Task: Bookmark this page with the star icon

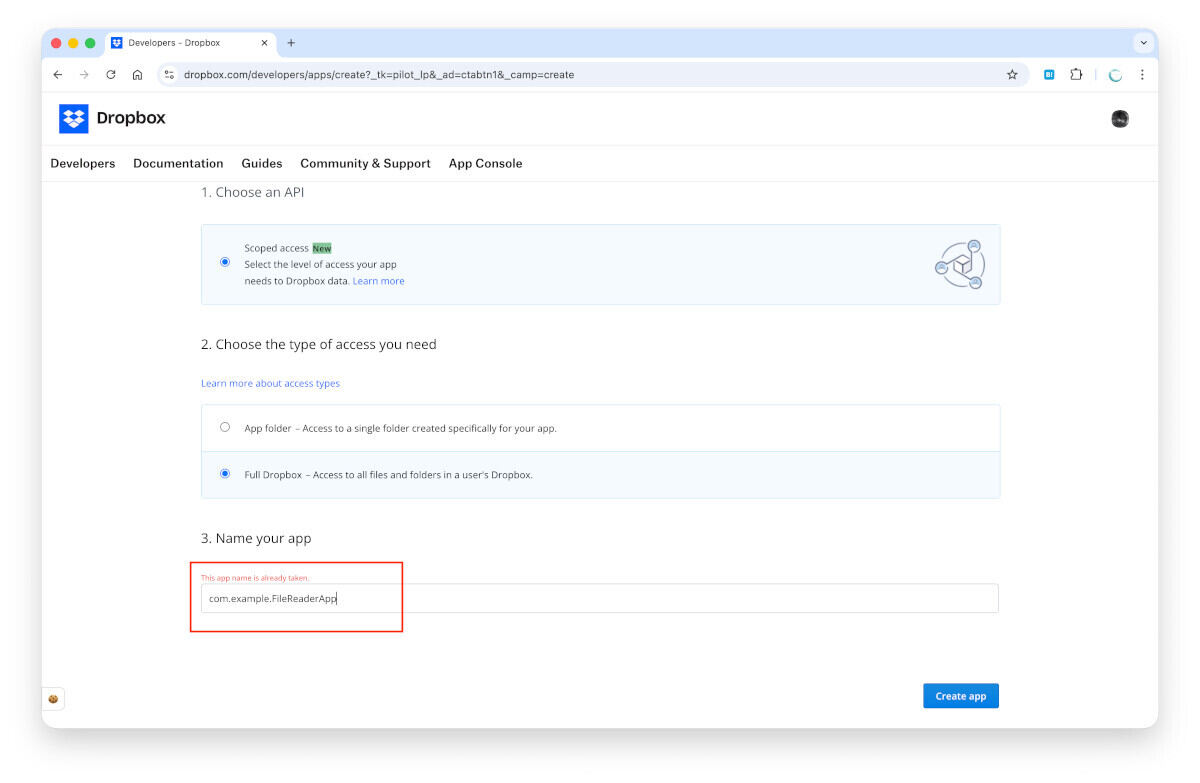Action: click(1012, 75)
